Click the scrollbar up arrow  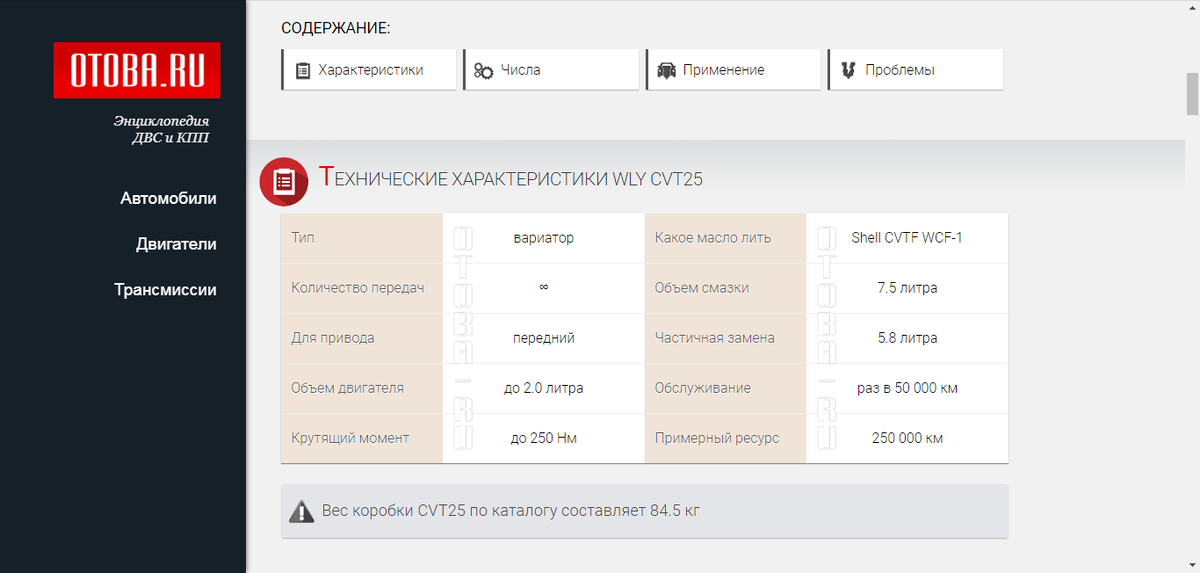(1192, 7)
